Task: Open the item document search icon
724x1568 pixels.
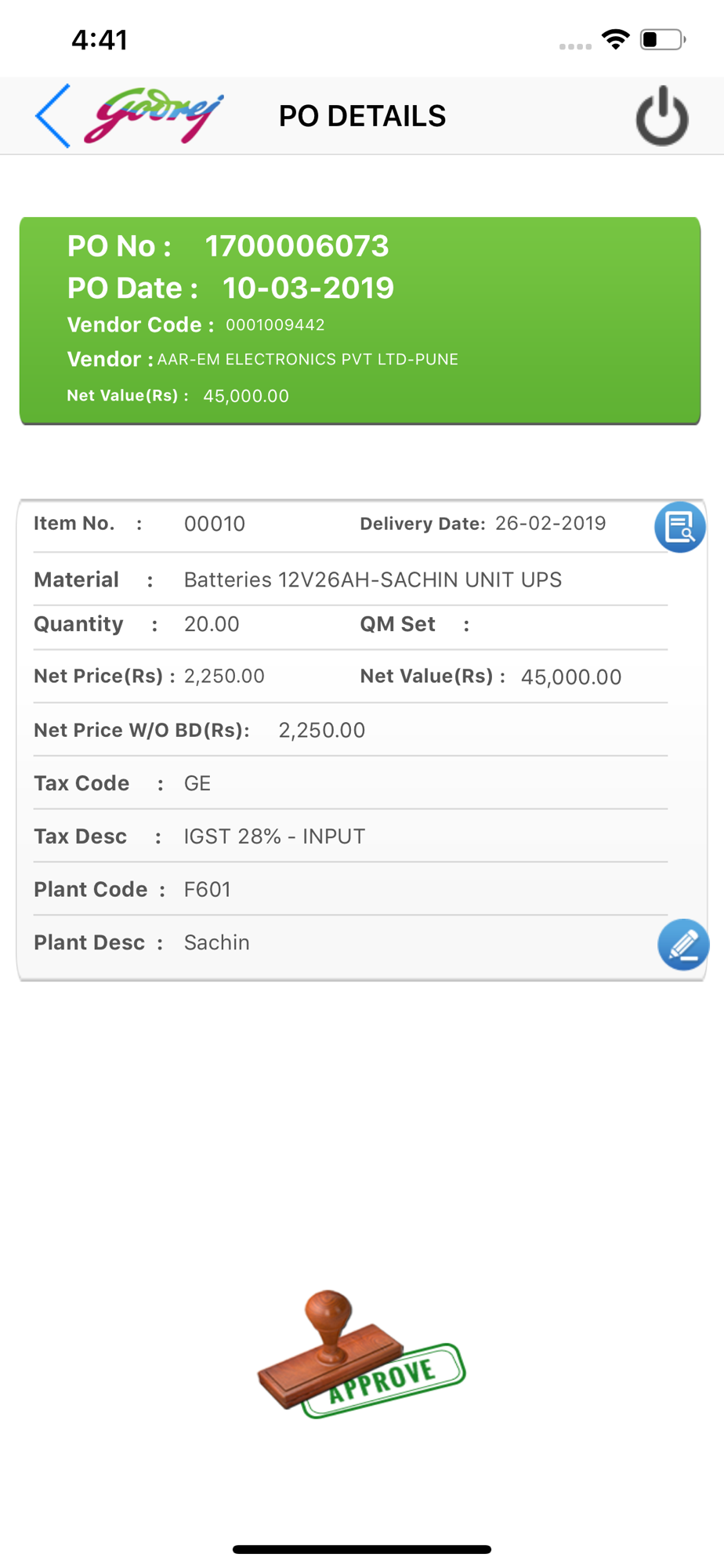Action: pos(680,527)
